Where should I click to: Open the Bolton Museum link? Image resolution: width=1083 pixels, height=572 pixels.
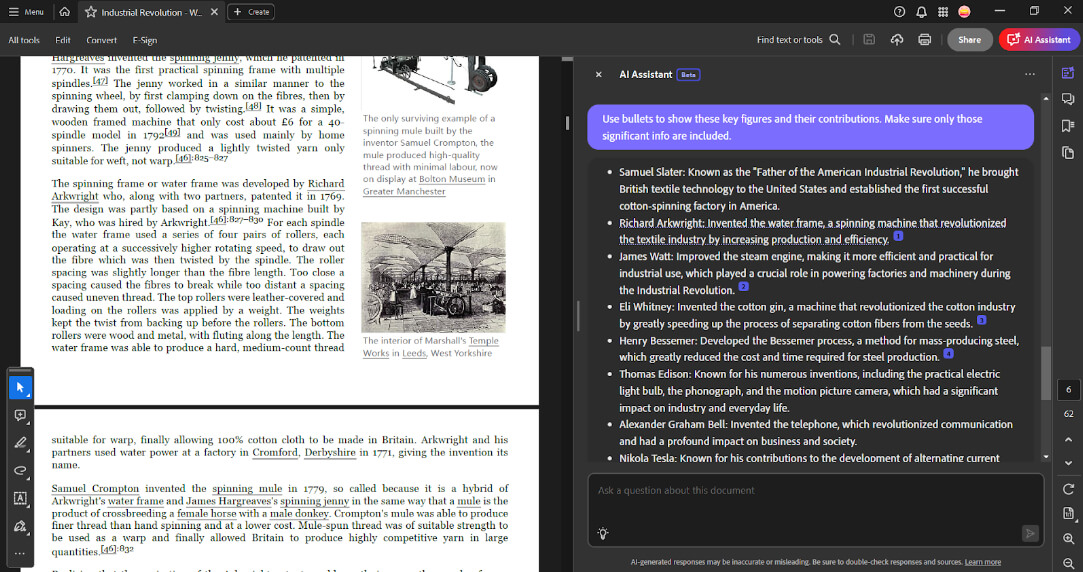[452, 179]
